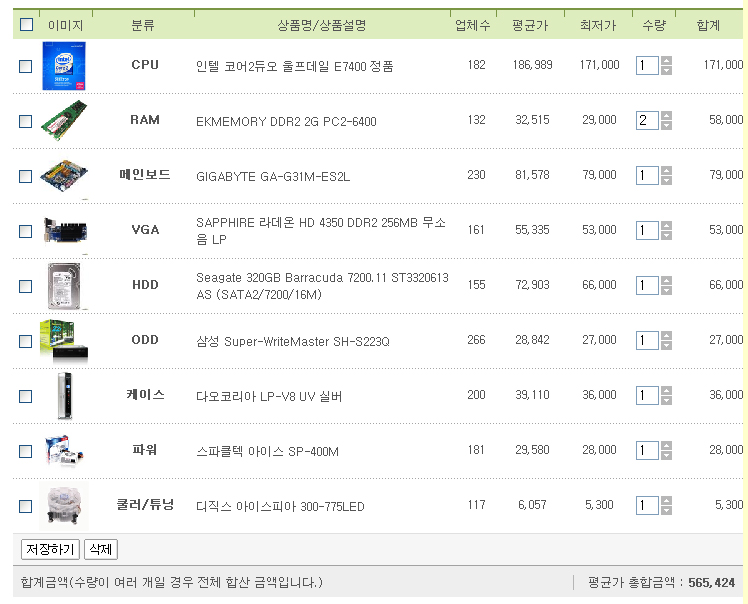
Task: Decrease 파워 quantity with down arrow
Action: [666, 455]
